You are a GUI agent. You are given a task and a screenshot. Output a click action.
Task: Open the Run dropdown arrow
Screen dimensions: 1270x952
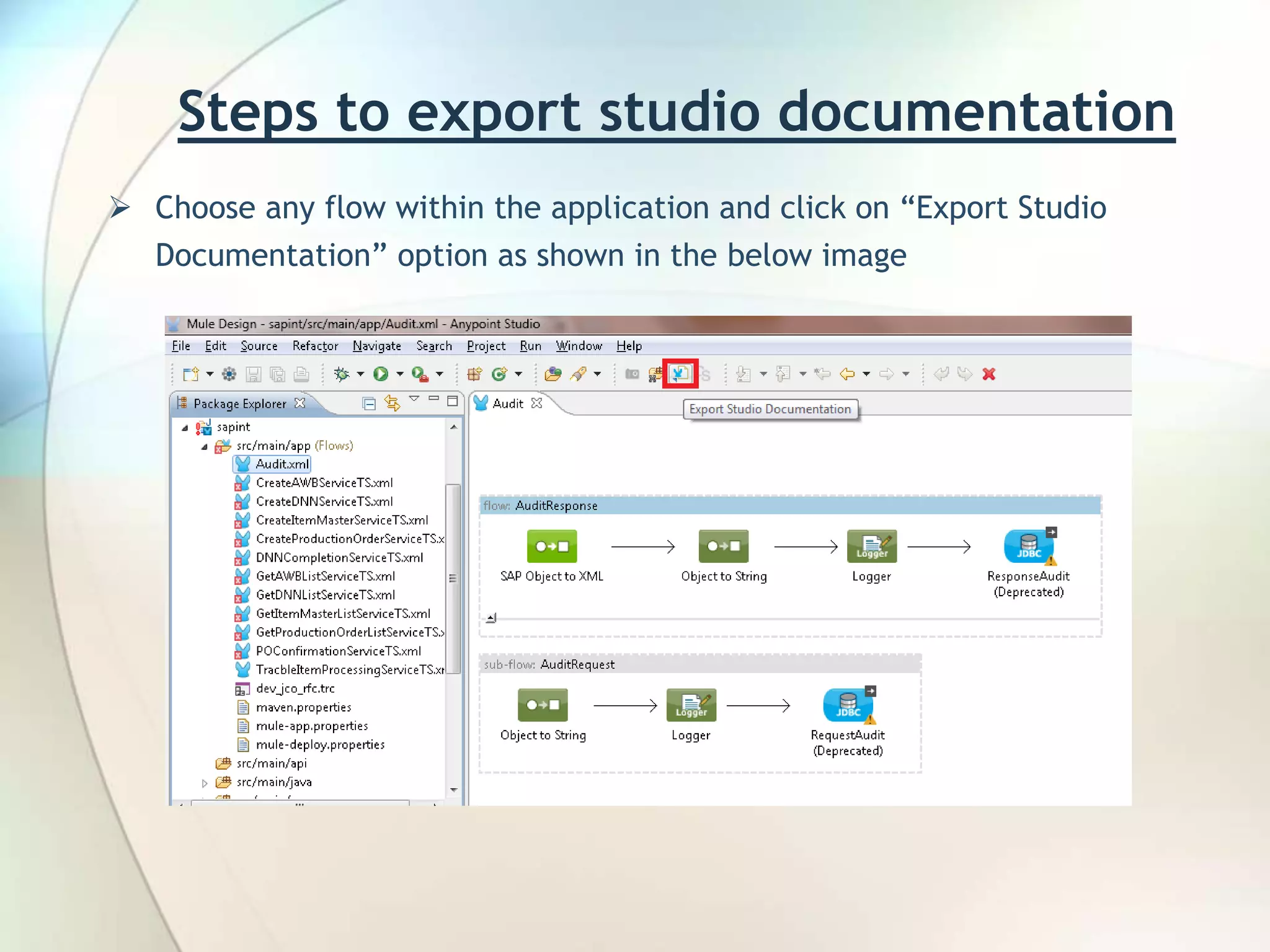pos(400,374)
